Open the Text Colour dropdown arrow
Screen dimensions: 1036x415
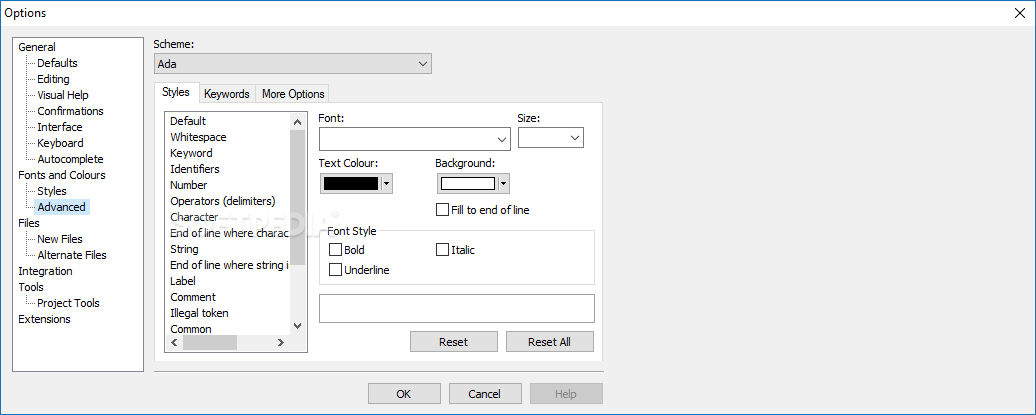(387, 183)
